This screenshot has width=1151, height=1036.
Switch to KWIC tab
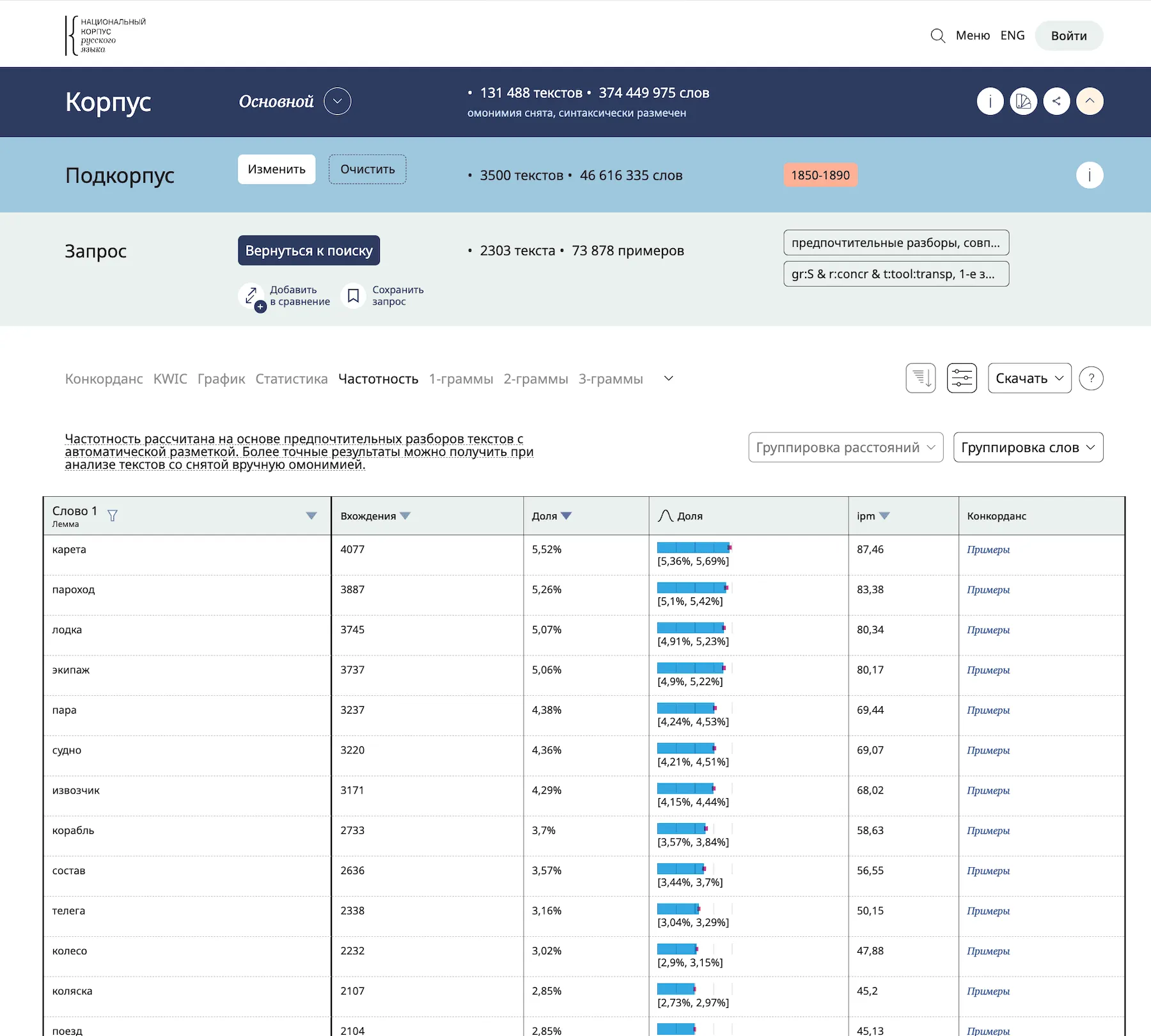(170, 379)
